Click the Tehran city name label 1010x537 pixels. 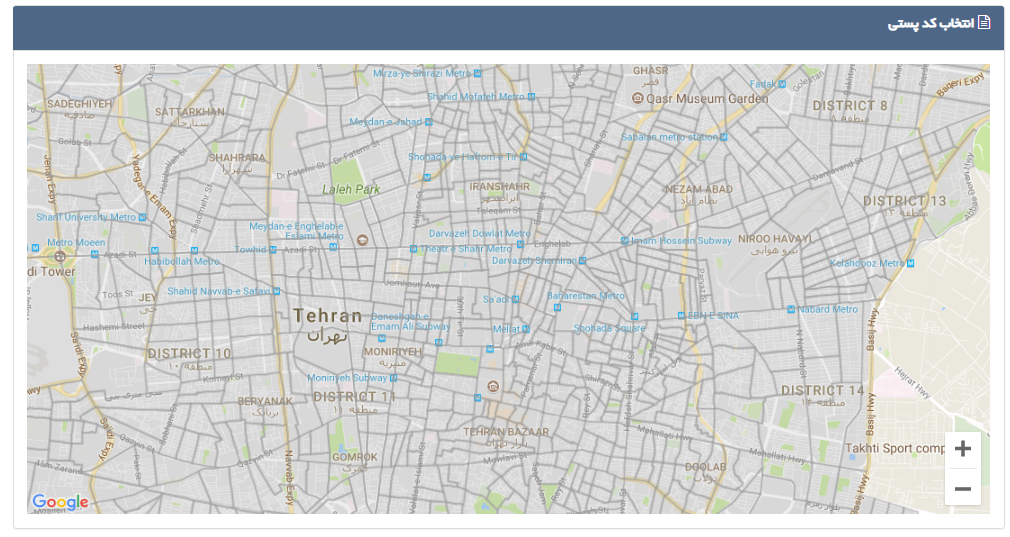tap(328, 316)
